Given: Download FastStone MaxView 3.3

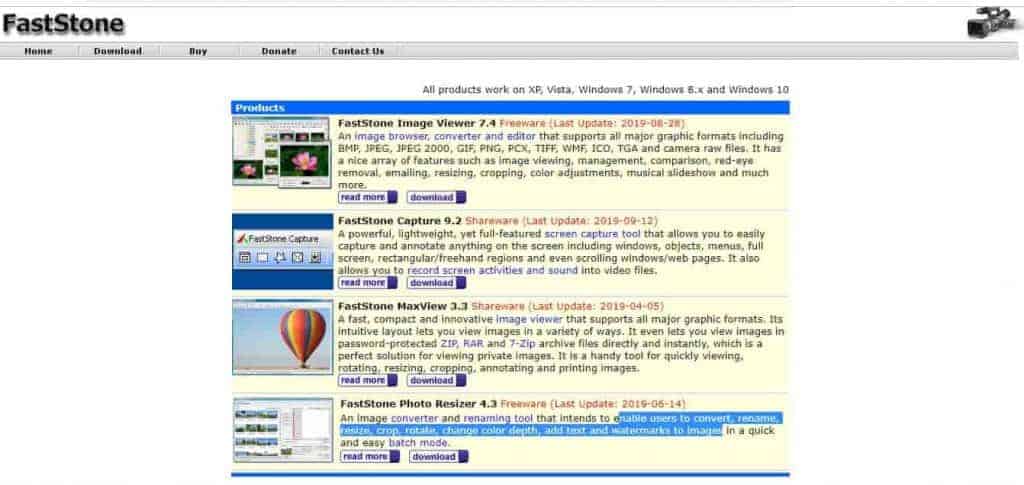Looking at the screenshot, I should [x=436, y=380].
